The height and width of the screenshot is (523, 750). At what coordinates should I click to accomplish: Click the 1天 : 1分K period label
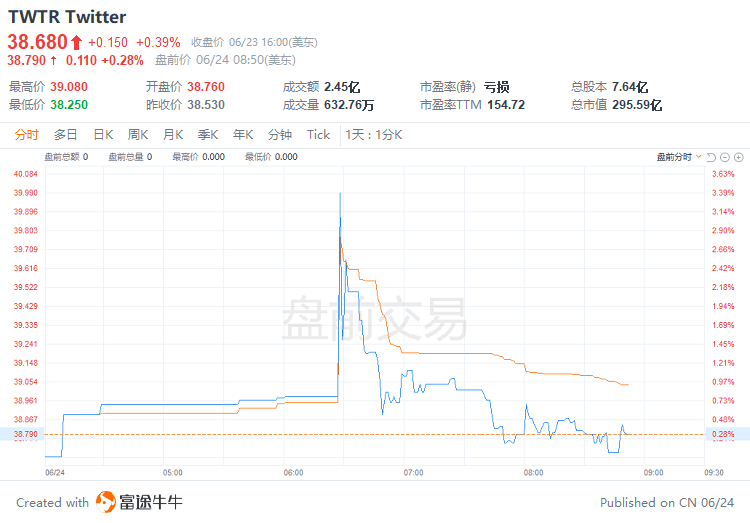pos(374,135)
